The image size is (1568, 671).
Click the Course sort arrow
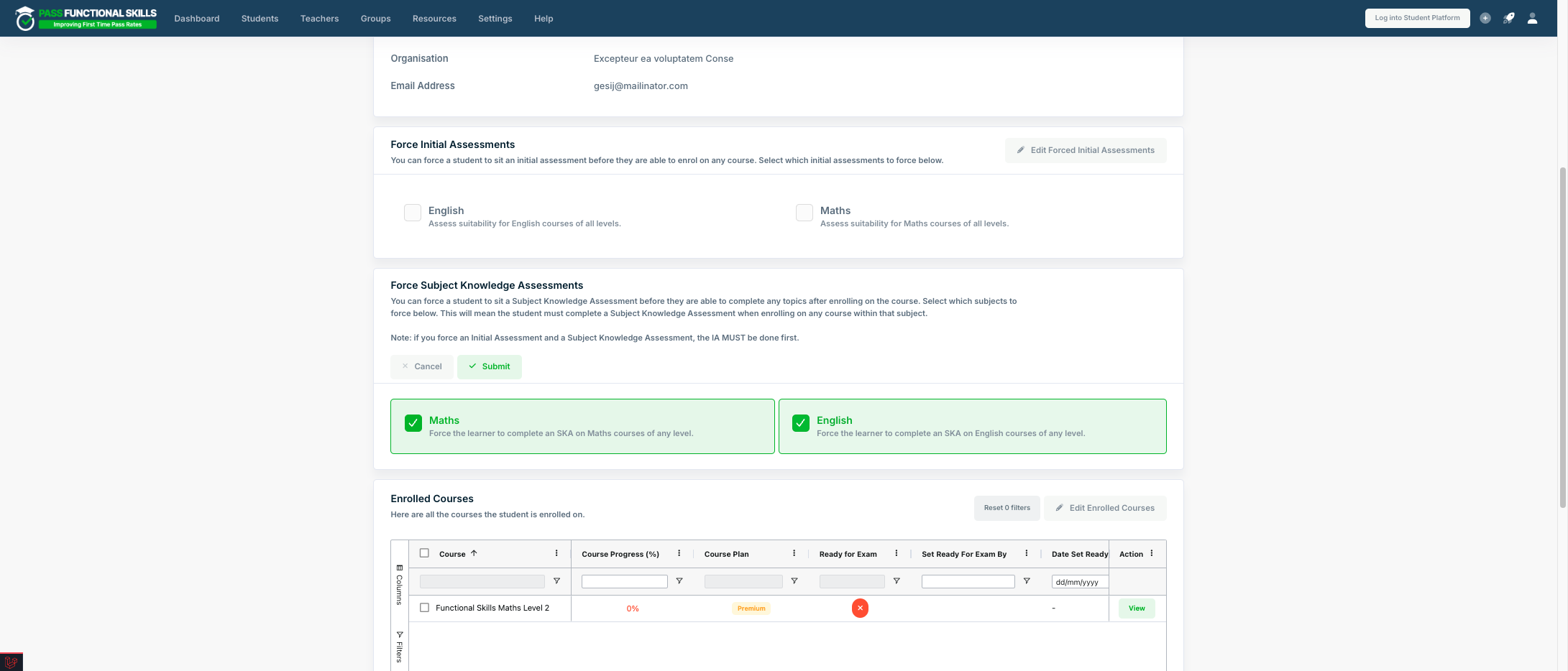click(x=474, y=553)
